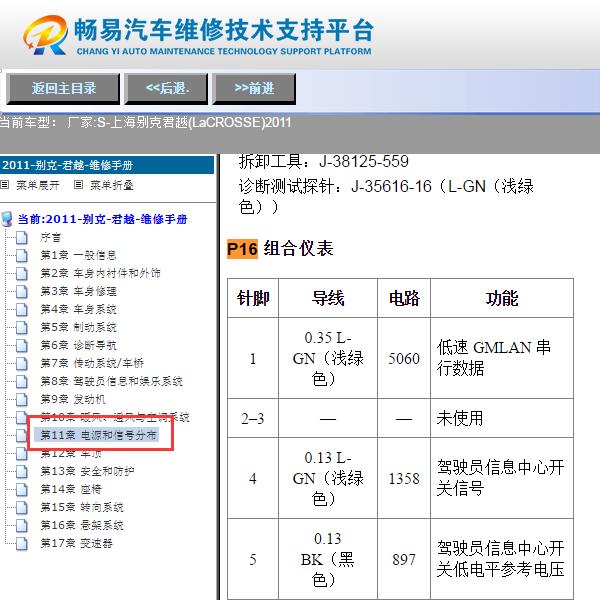This screenshot has height=600, width=600.
Task: Click the page icon beside 第9章 发动机
Action: point(22,399)
